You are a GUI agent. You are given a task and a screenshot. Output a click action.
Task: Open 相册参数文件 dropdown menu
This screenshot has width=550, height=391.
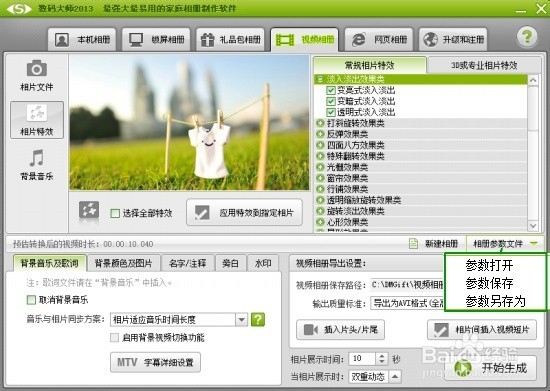tap(505, 243)
